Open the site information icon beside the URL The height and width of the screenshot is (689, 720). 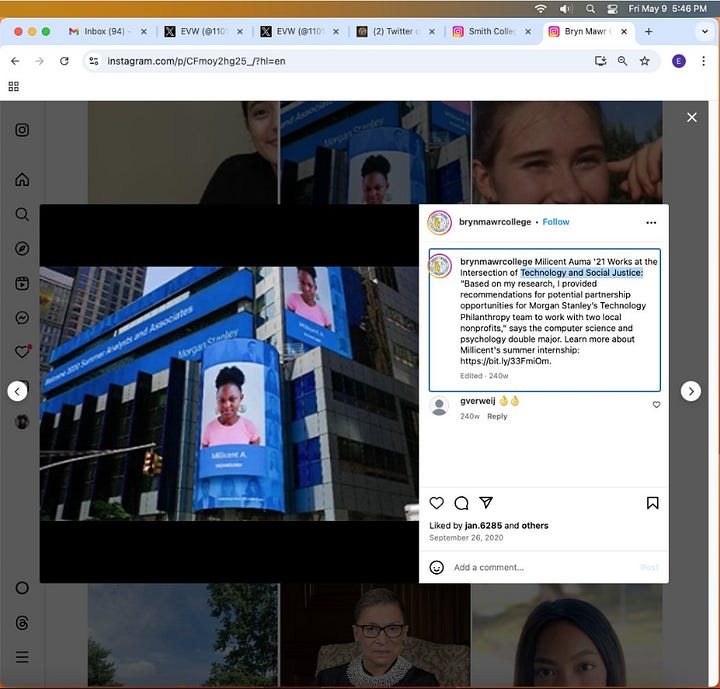[94, 61]
